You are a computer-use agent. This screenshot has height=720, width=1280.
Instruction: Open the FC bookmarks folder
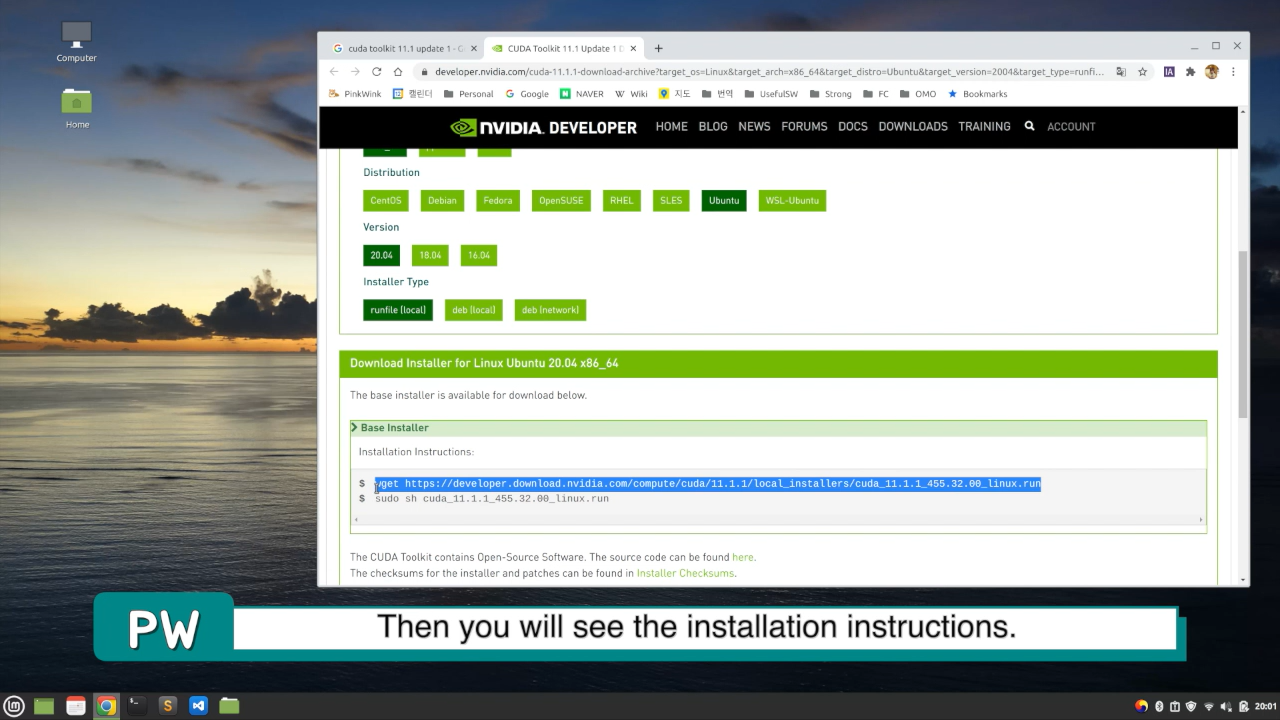coord(875,94)
